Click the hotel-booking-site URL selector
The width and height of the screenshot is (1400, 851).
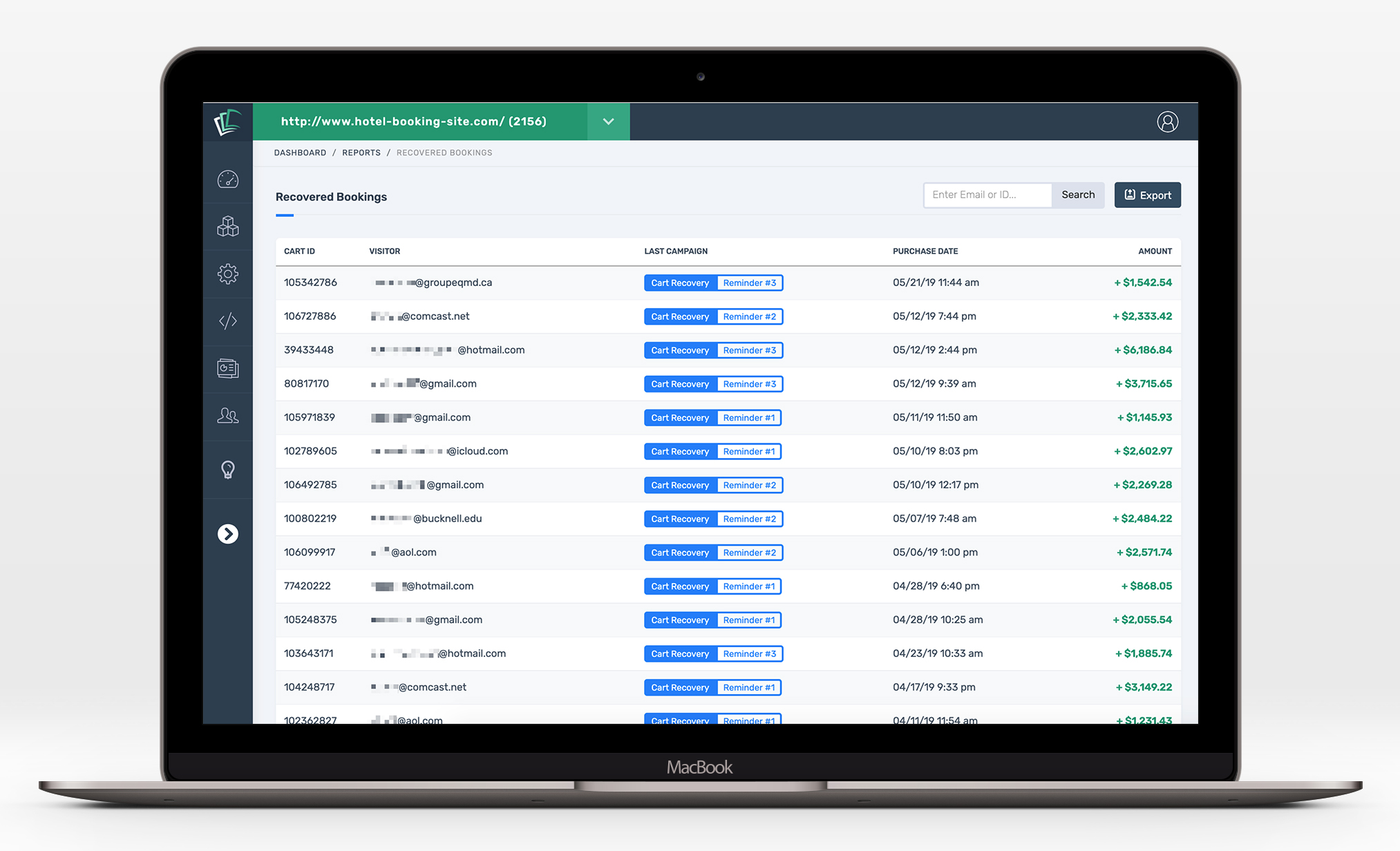pyautogui.click(x=413, y=122)
